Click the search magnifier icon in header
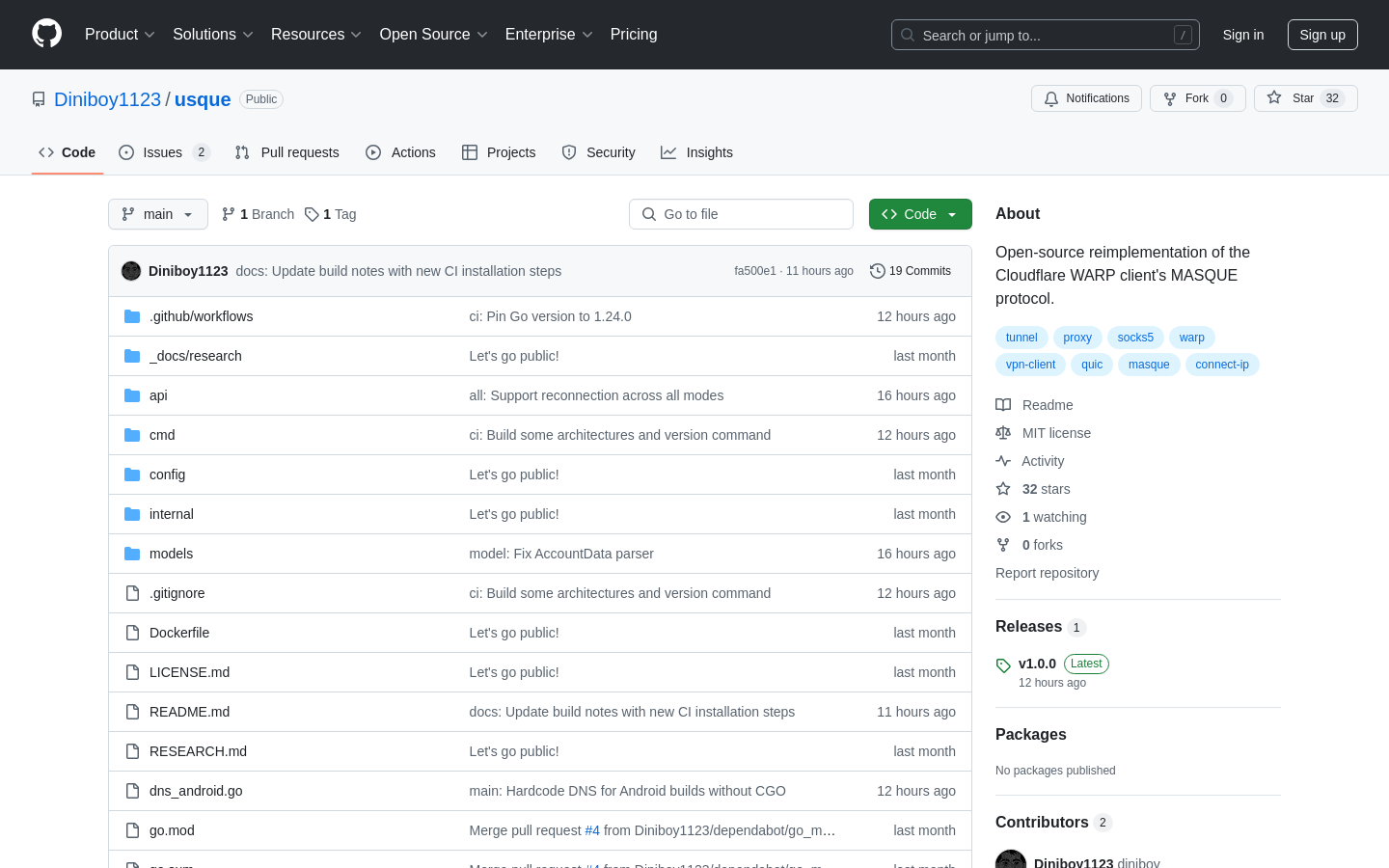The width and height of the screenshot is (1389, 868). [x=908, y=35]
